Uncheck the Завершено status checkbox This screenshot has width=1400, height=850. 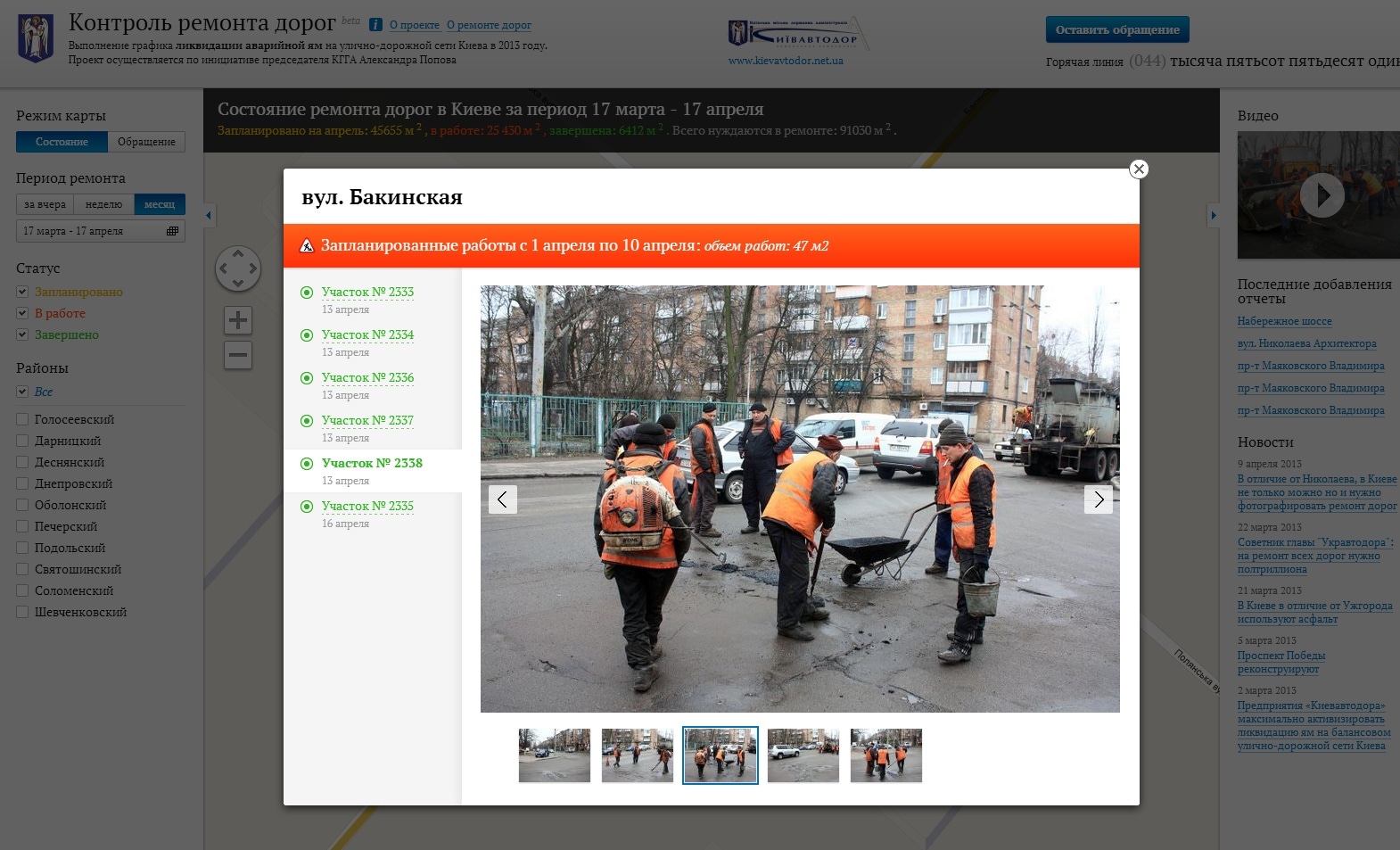point(22,334)
